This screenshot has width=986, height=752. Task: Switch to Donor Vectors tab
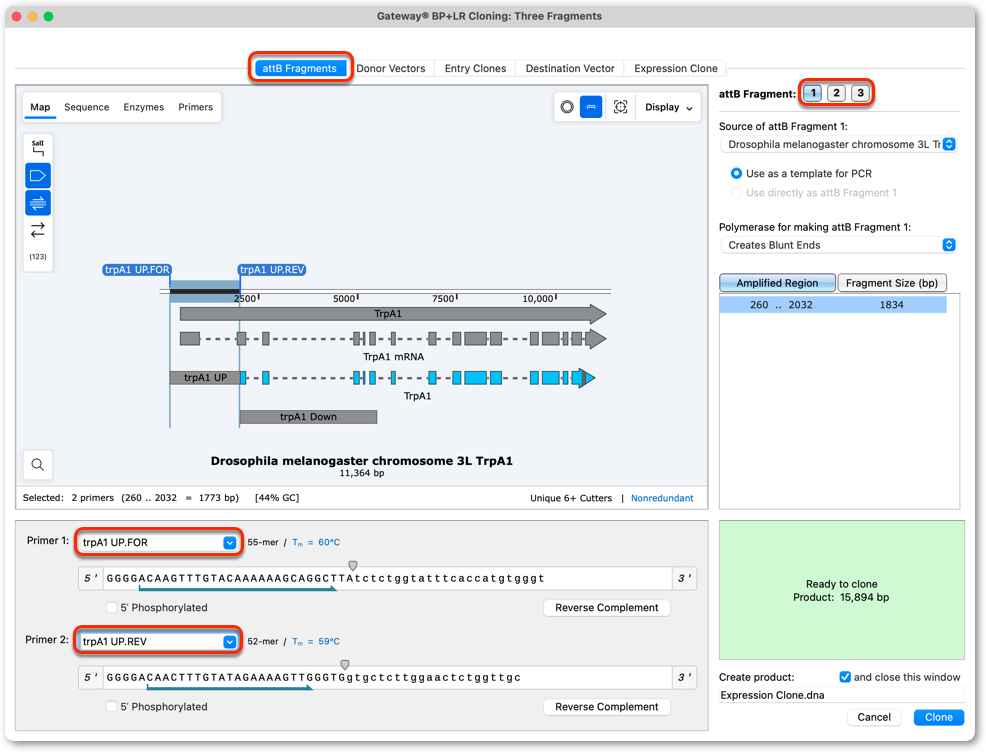[391, 68]
